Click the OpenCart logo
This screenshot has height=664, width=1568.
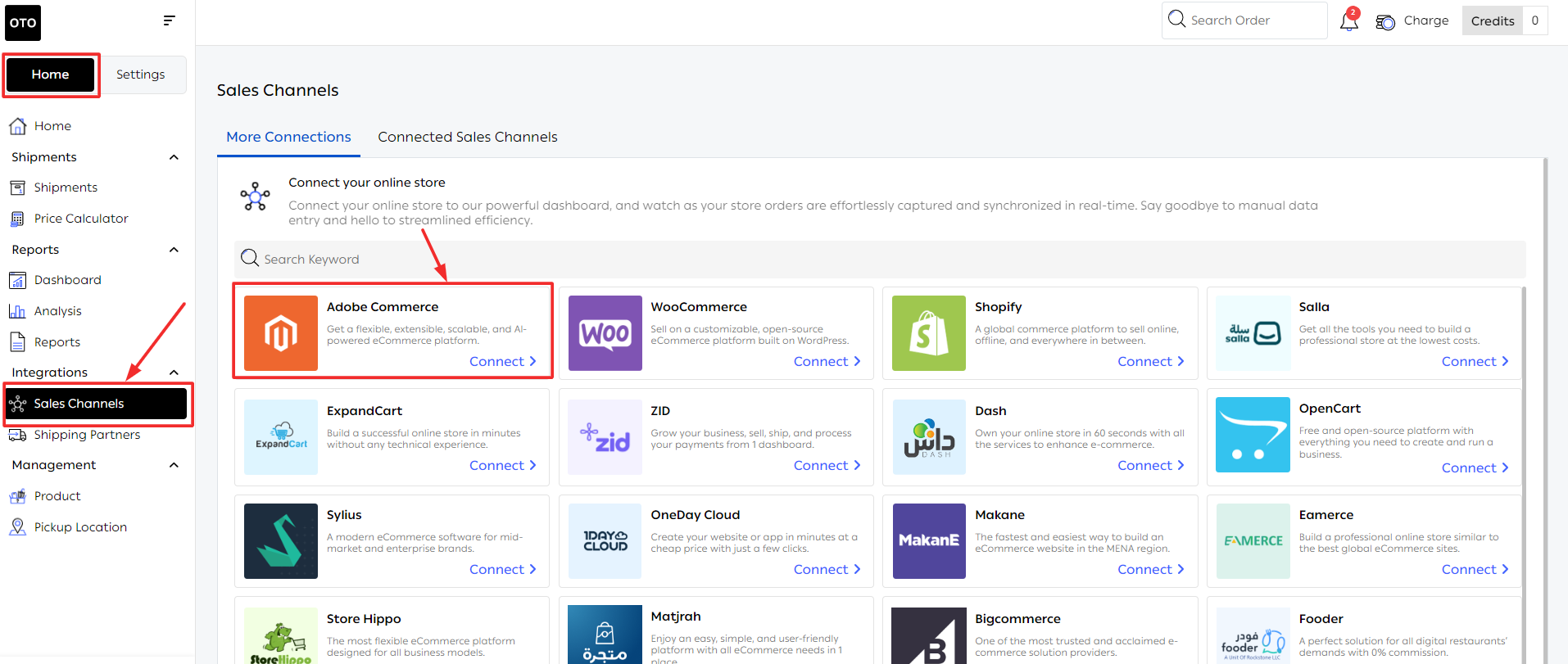click(1253, 435)
